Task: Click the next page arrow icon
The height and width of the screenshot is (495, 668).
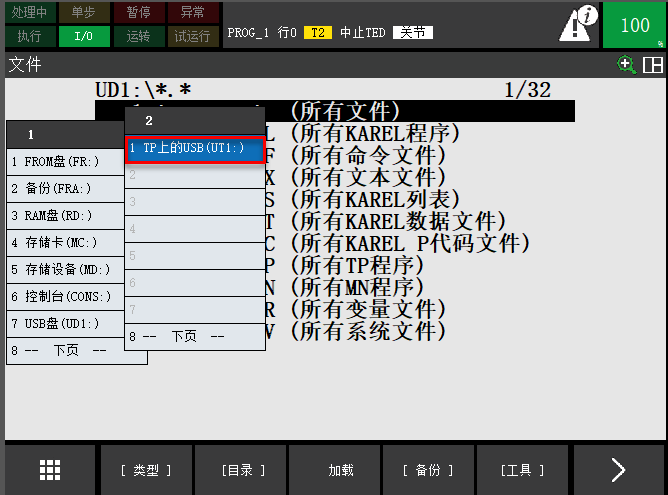Action: pyautogui.click(x=618, y=469)
